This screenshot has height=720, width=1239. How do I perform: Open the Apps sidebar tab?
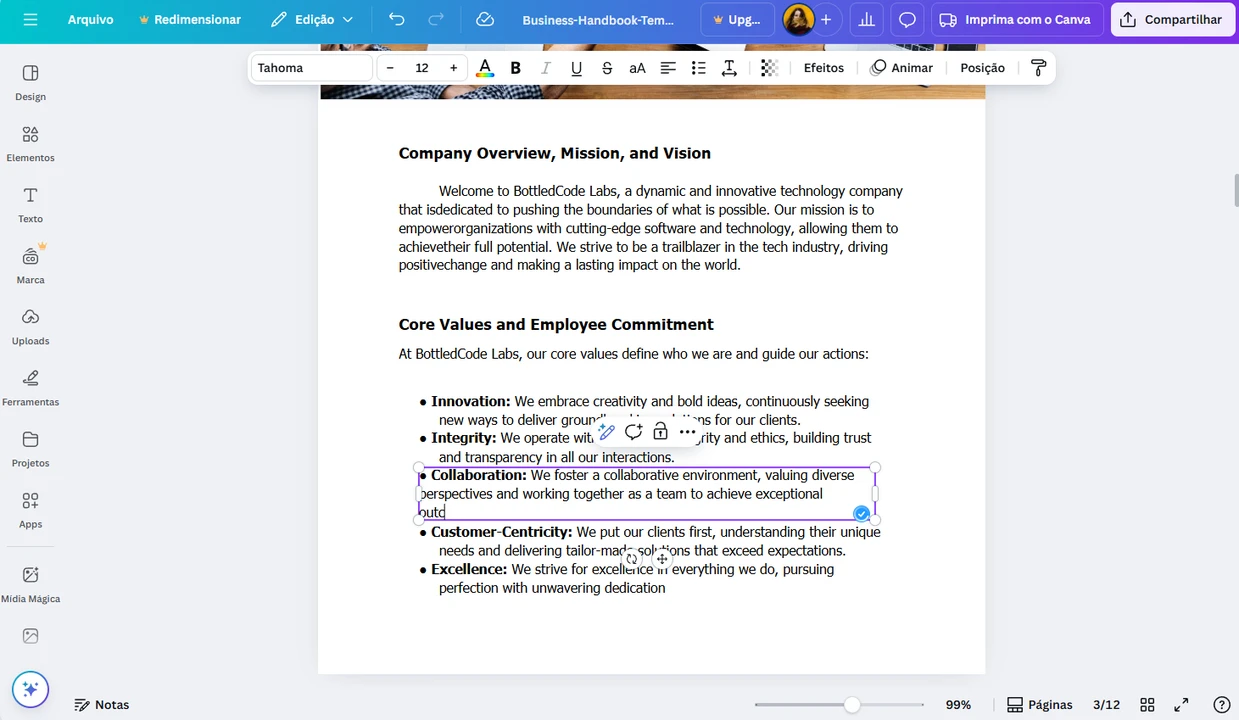pos(30,510)
